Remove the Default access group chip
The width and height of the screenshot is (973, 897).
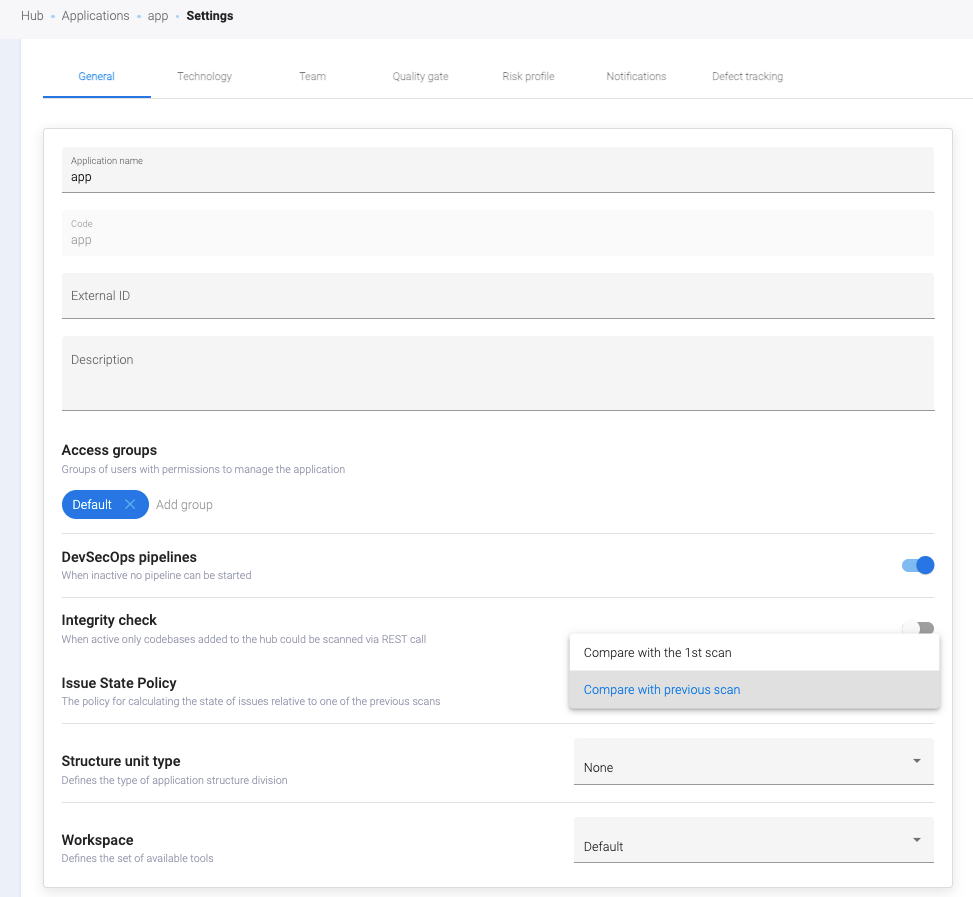point(130,505)
